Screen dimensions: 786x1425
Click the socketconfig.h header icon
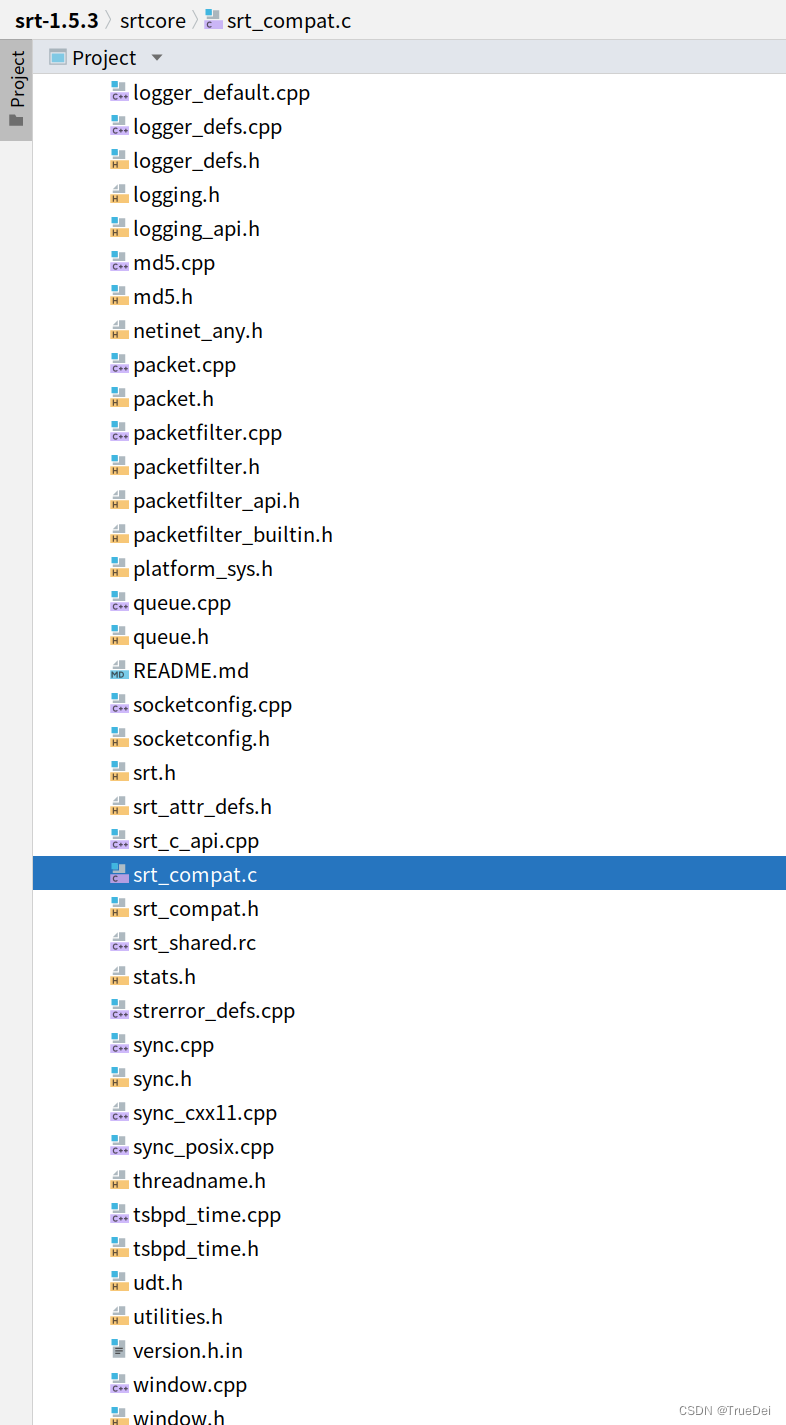click(119, 739)
